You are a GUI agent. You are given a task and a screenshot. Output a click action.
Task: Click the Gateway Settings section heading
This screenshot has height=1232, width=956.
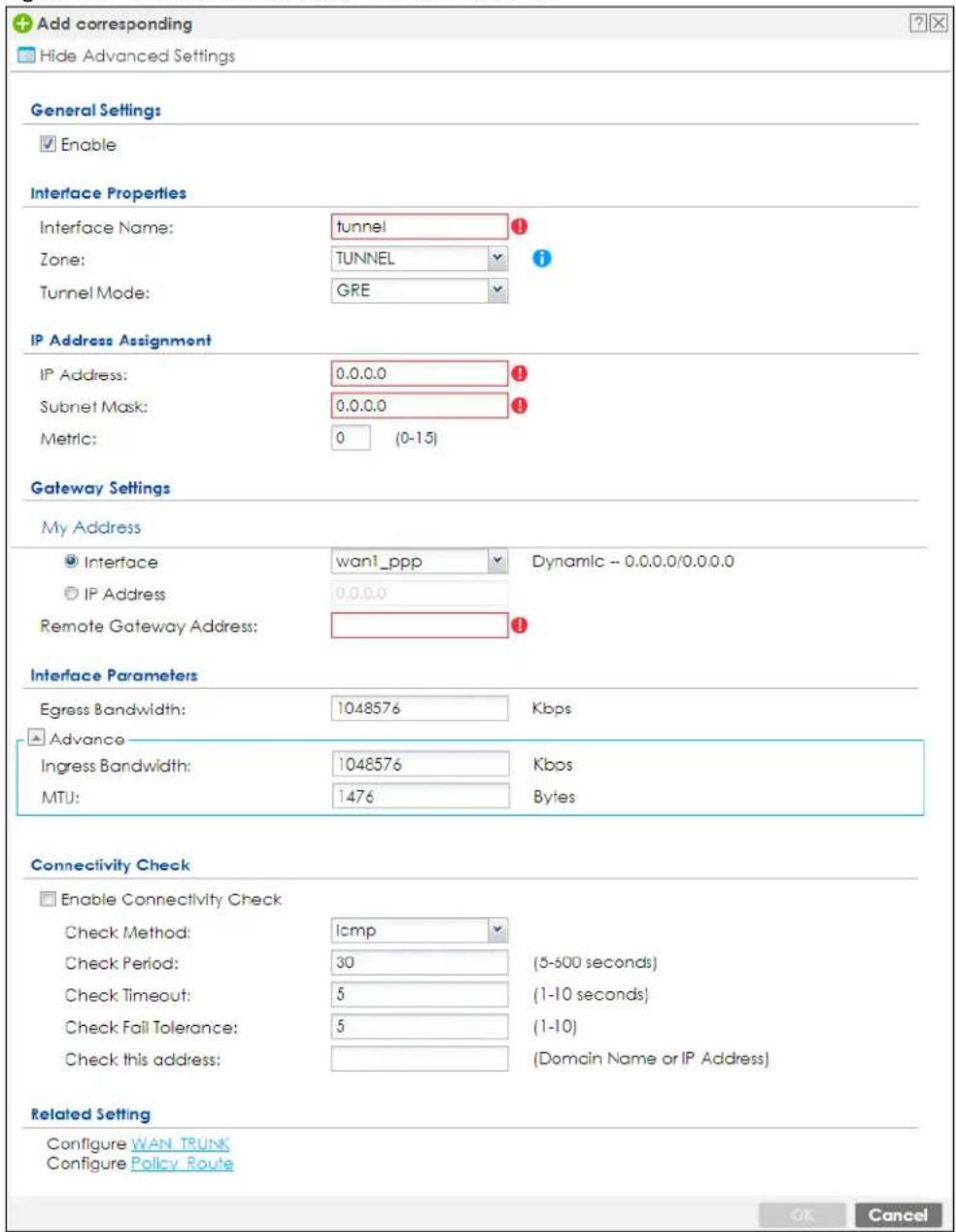point(100,489)
